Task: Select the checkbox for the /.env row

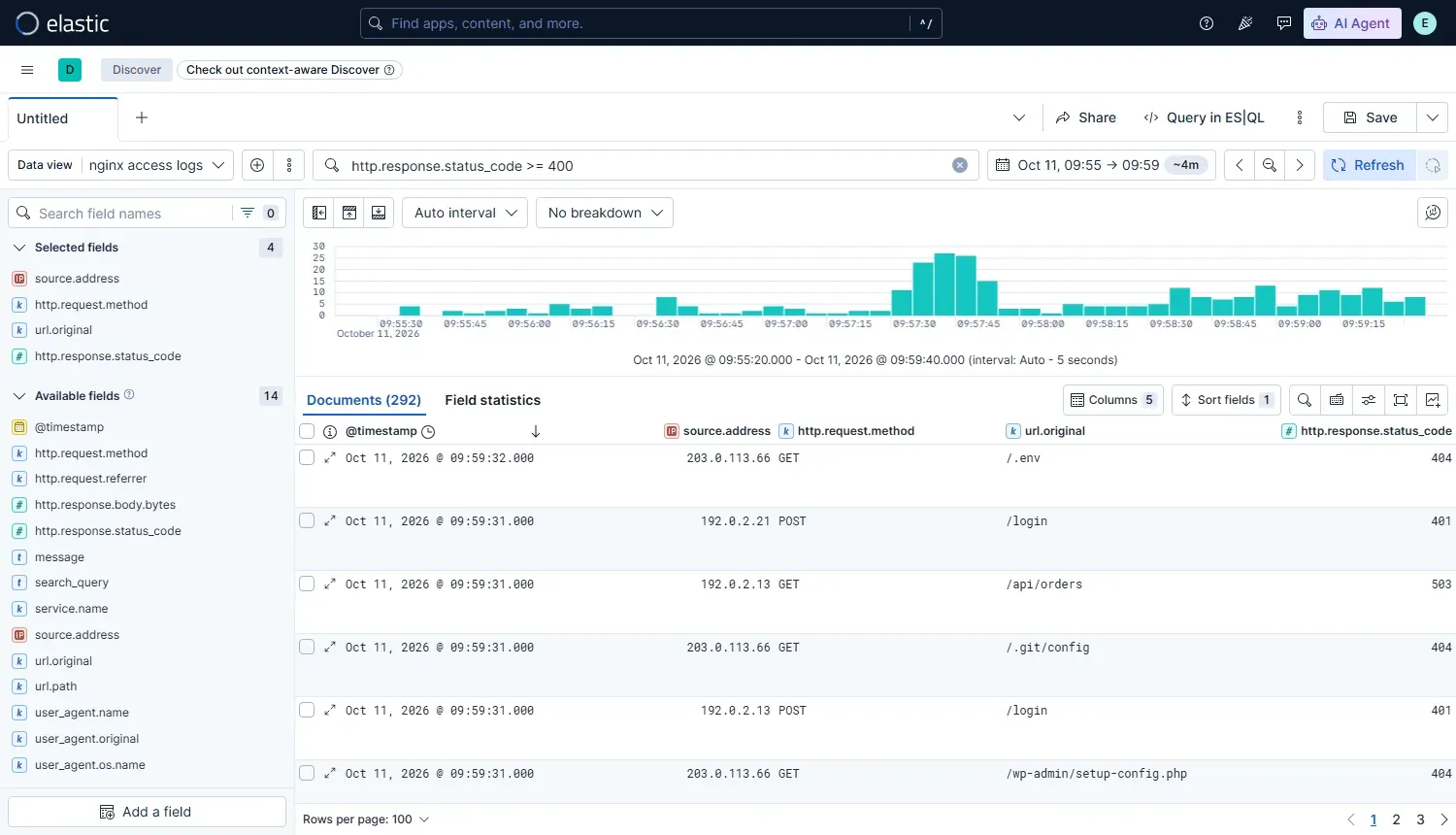Action: (x=307, y=457)
